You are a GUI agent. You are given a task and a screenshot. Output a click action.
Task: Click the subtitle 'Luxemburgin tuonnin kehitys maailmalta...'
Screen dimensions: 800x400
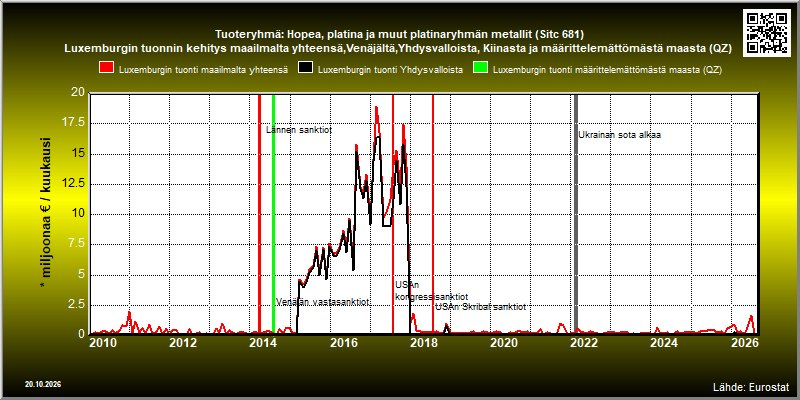click(399, 49)
